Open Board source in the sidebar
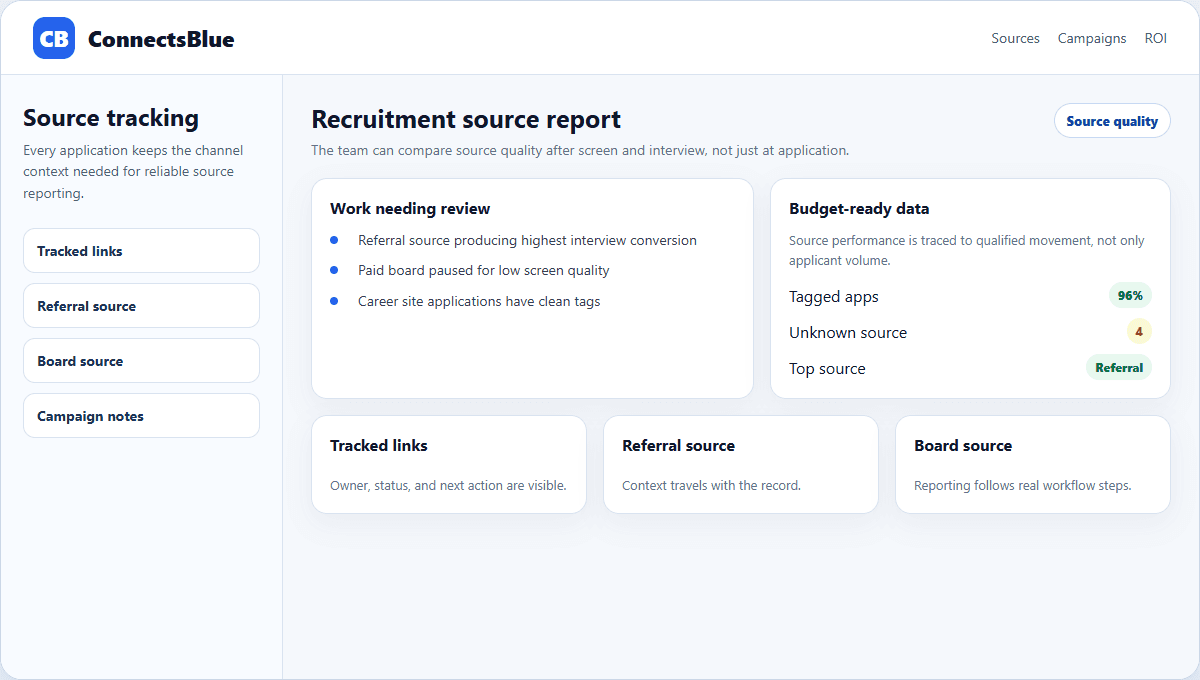The width and height of the screenshot is (1200, 680). [141, 361]
